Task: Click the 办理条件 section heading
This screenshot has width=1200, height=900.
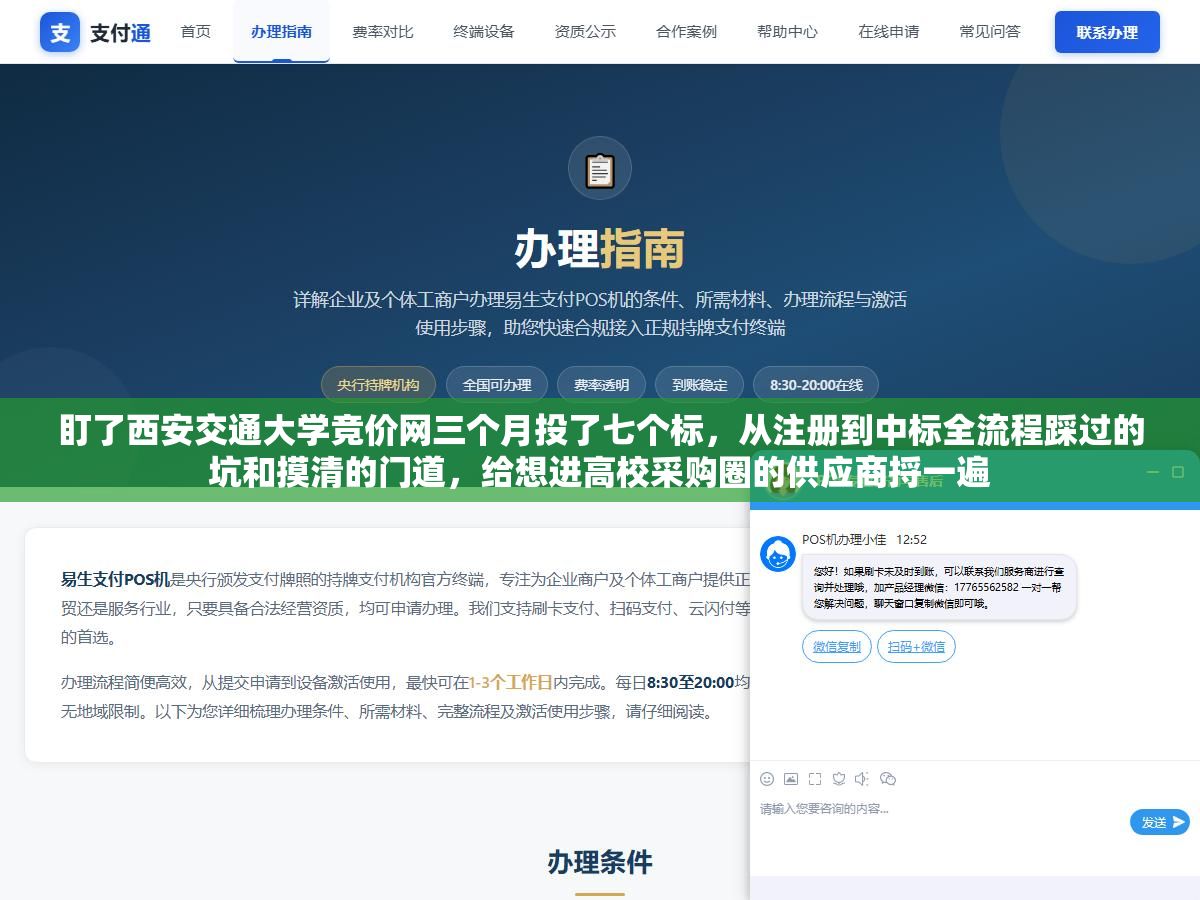Action: [x=600, y=862]
